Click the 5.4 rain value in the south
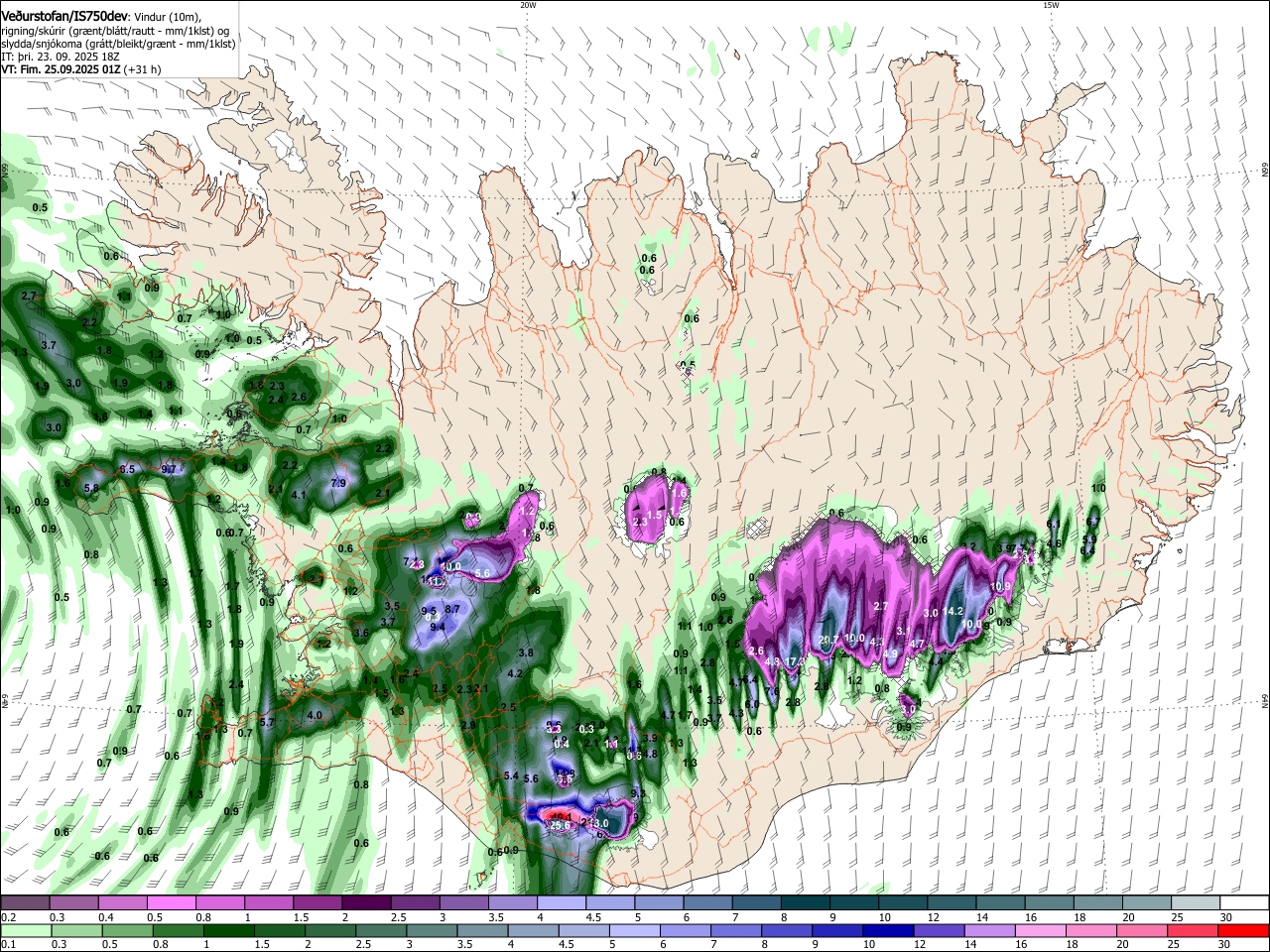Screen dimensions: 1270x952 [x=512, y=775]
